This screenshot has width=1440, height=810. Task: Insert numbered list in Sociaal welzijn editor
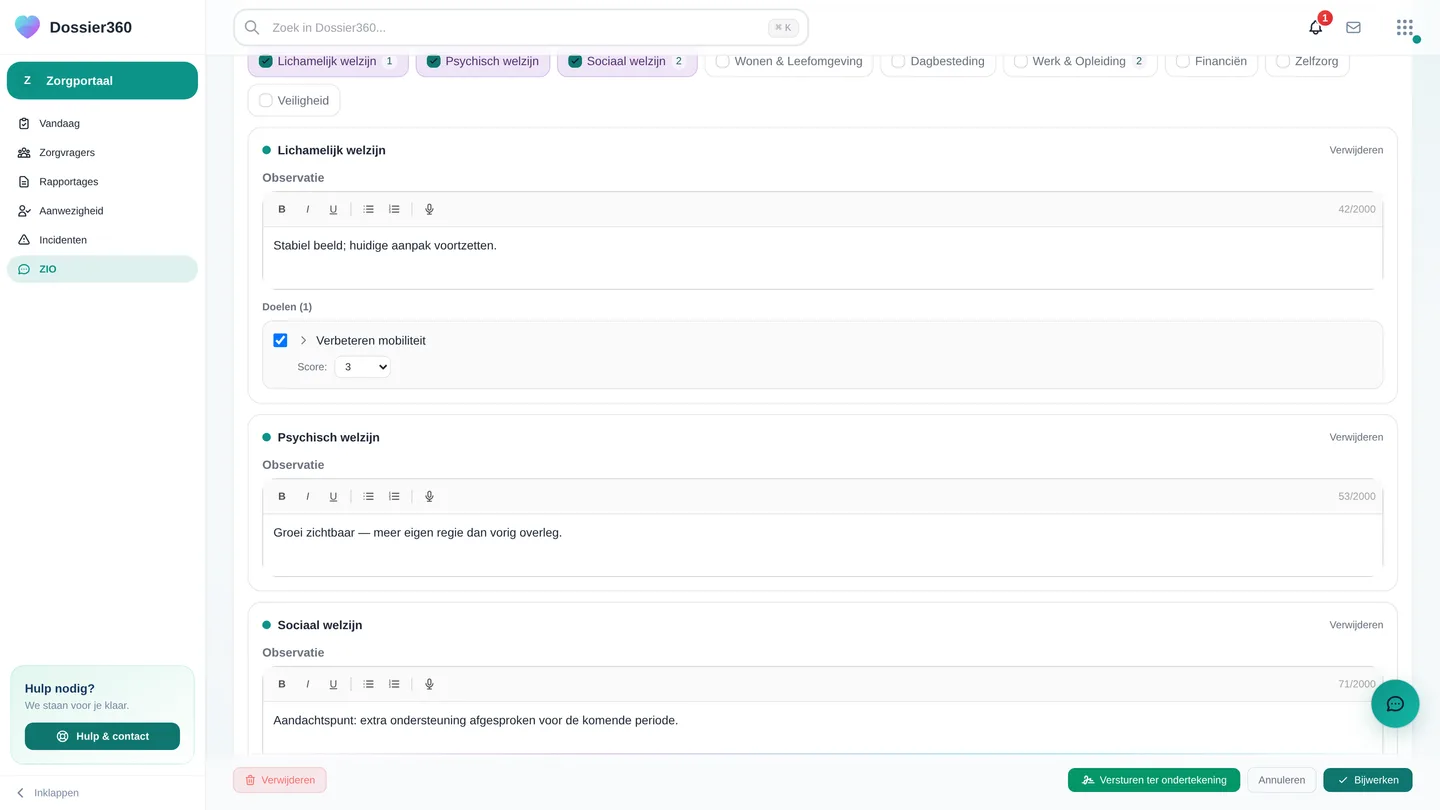point(394,684)
